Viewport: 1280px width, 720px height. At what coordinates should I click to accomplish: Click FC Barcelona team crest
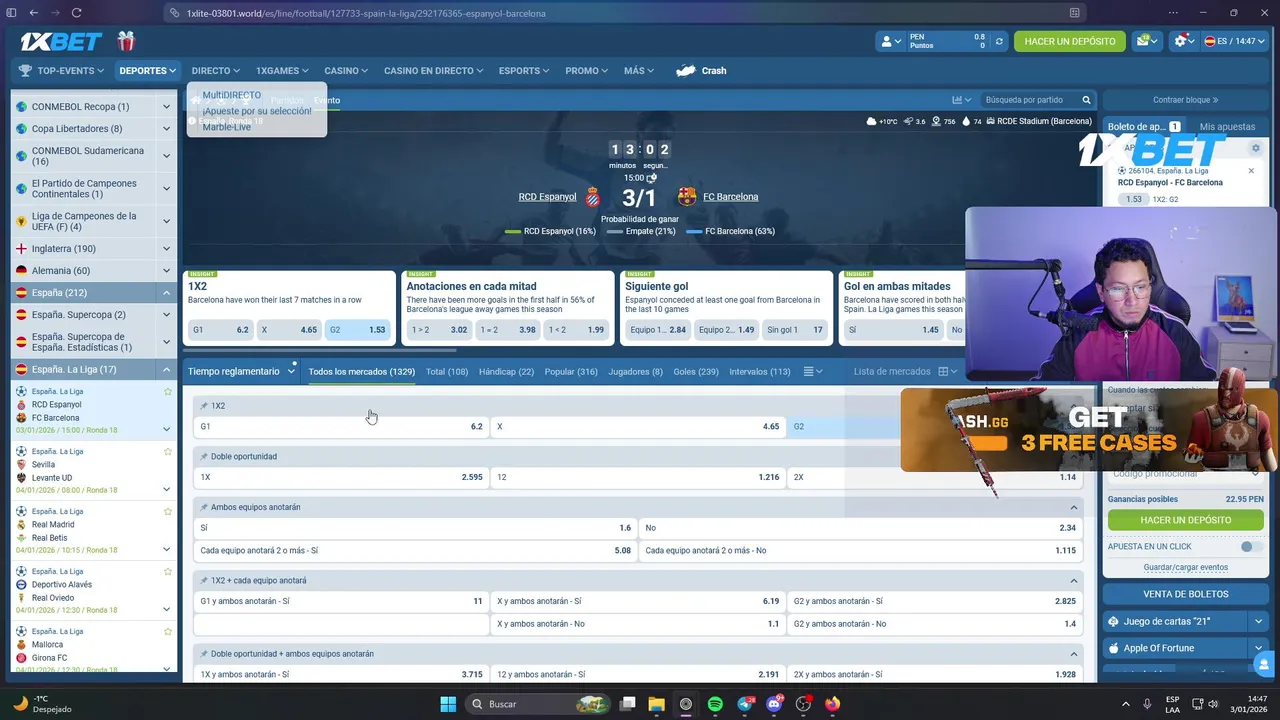pyautogui.click(x=687, y=197)
